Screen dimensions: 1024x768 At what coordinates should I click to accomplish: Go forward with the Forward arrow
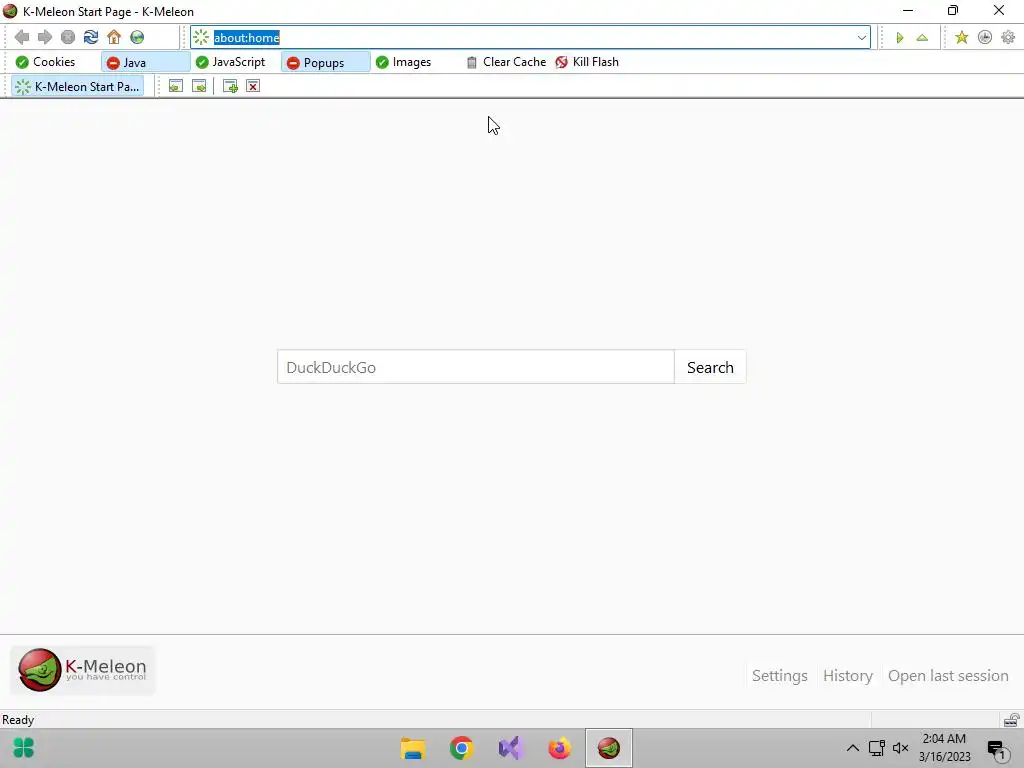(x=44, y=37)
